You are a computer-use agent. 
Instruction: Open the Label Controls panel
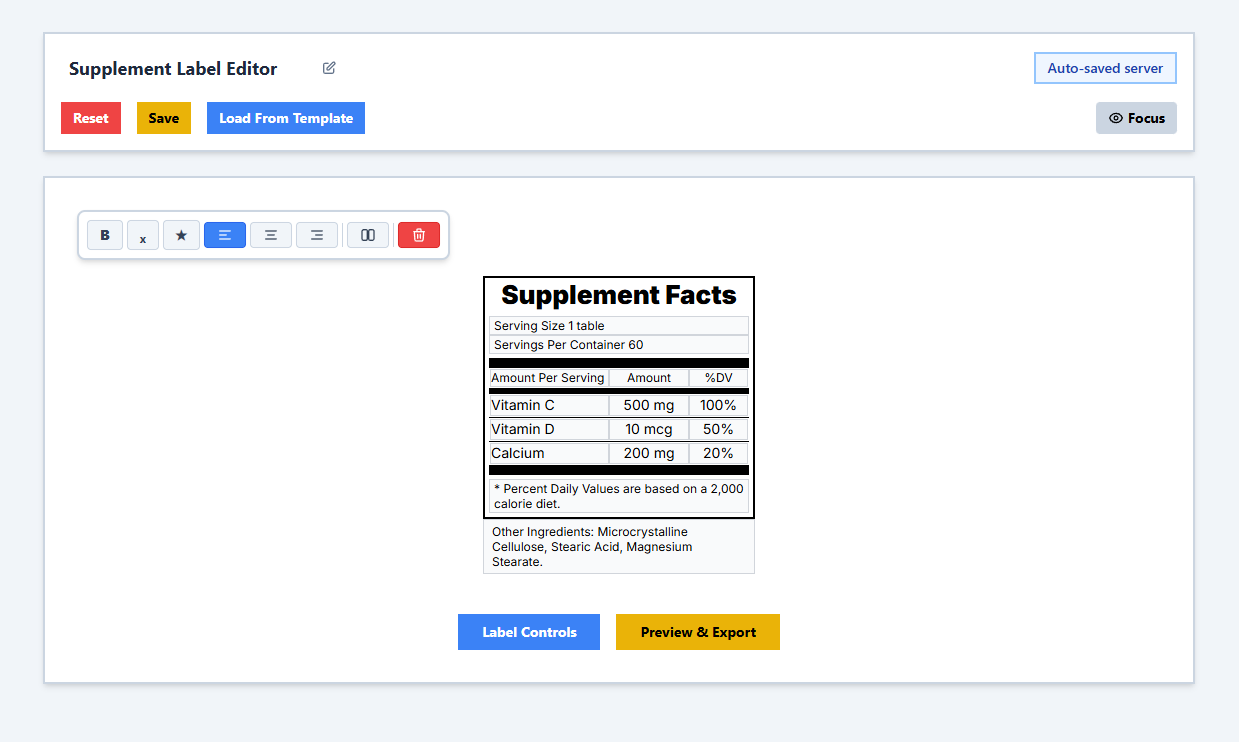tap(529, 632)
